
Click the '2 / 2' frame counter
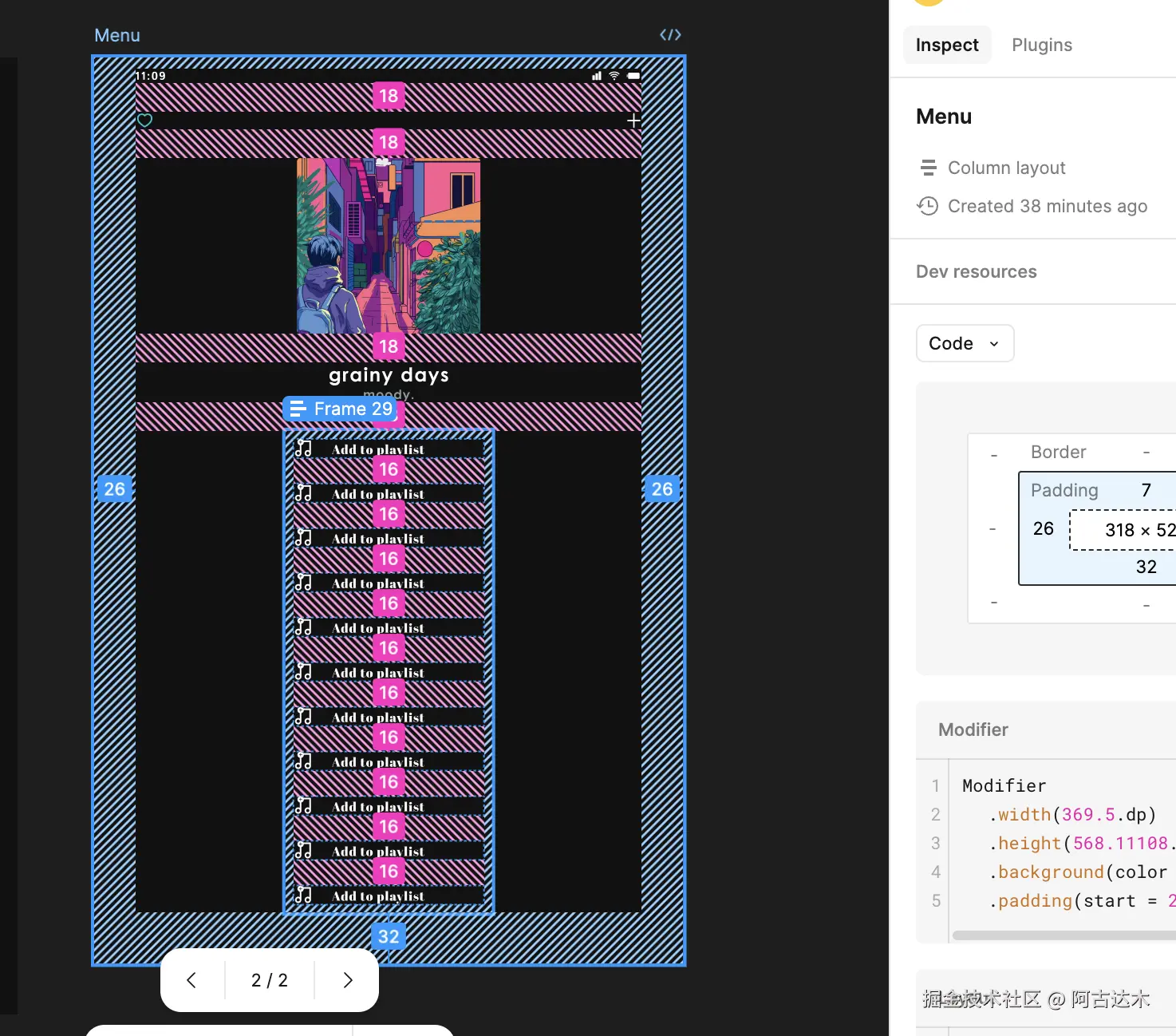270,980
